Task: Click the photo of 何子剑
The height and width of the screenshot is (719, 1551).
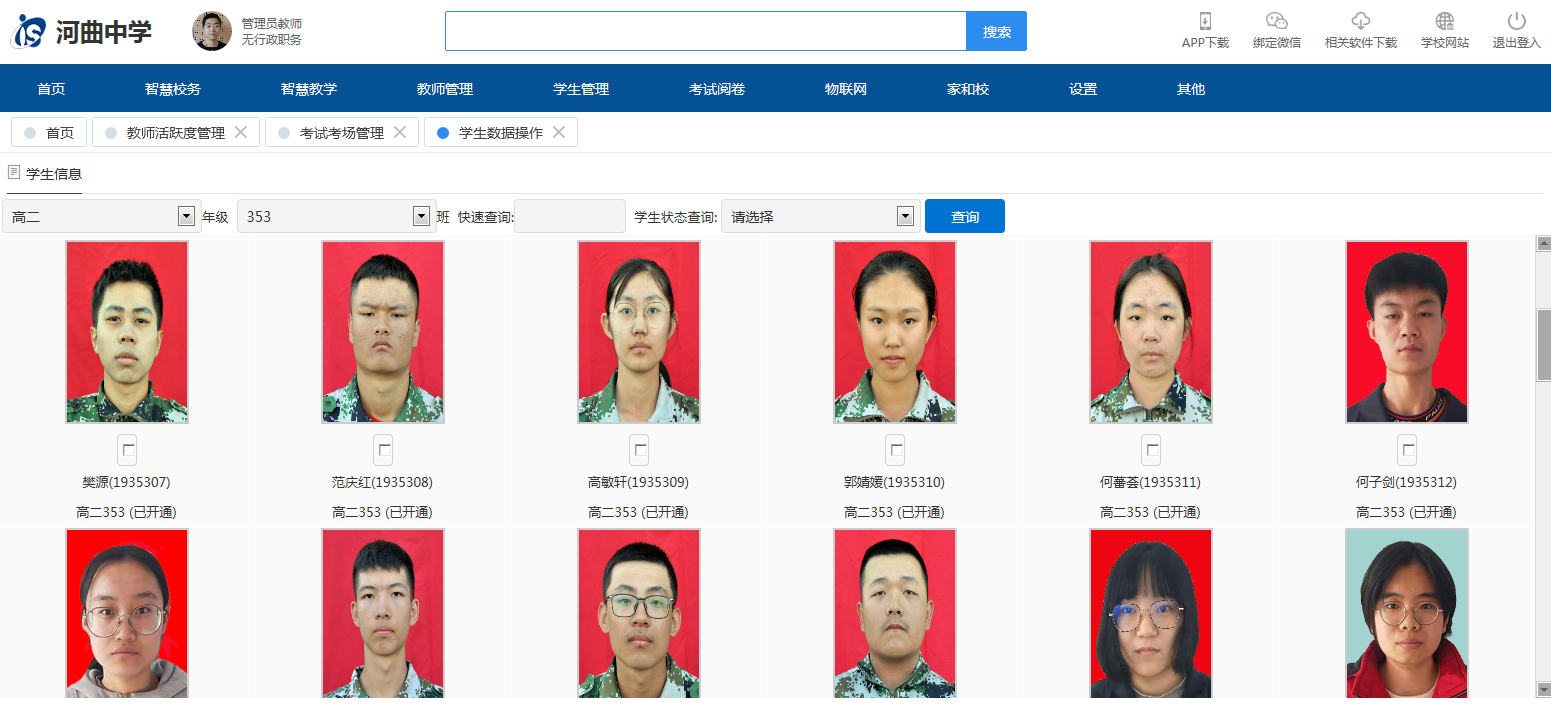Action: tap(1407, 332)
